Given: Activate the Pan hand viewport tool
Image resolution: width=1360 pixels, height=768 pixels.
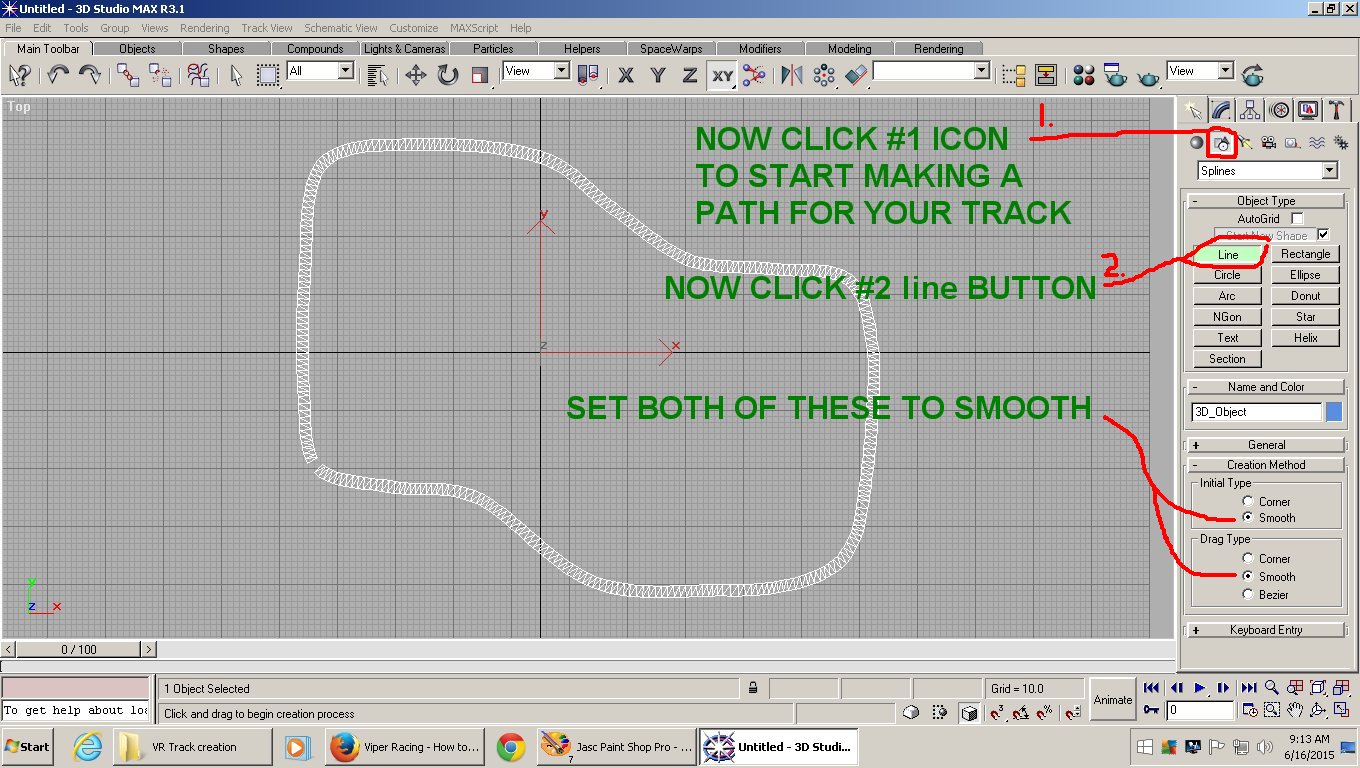Looking at the screenshot, I should point(1295,710).
